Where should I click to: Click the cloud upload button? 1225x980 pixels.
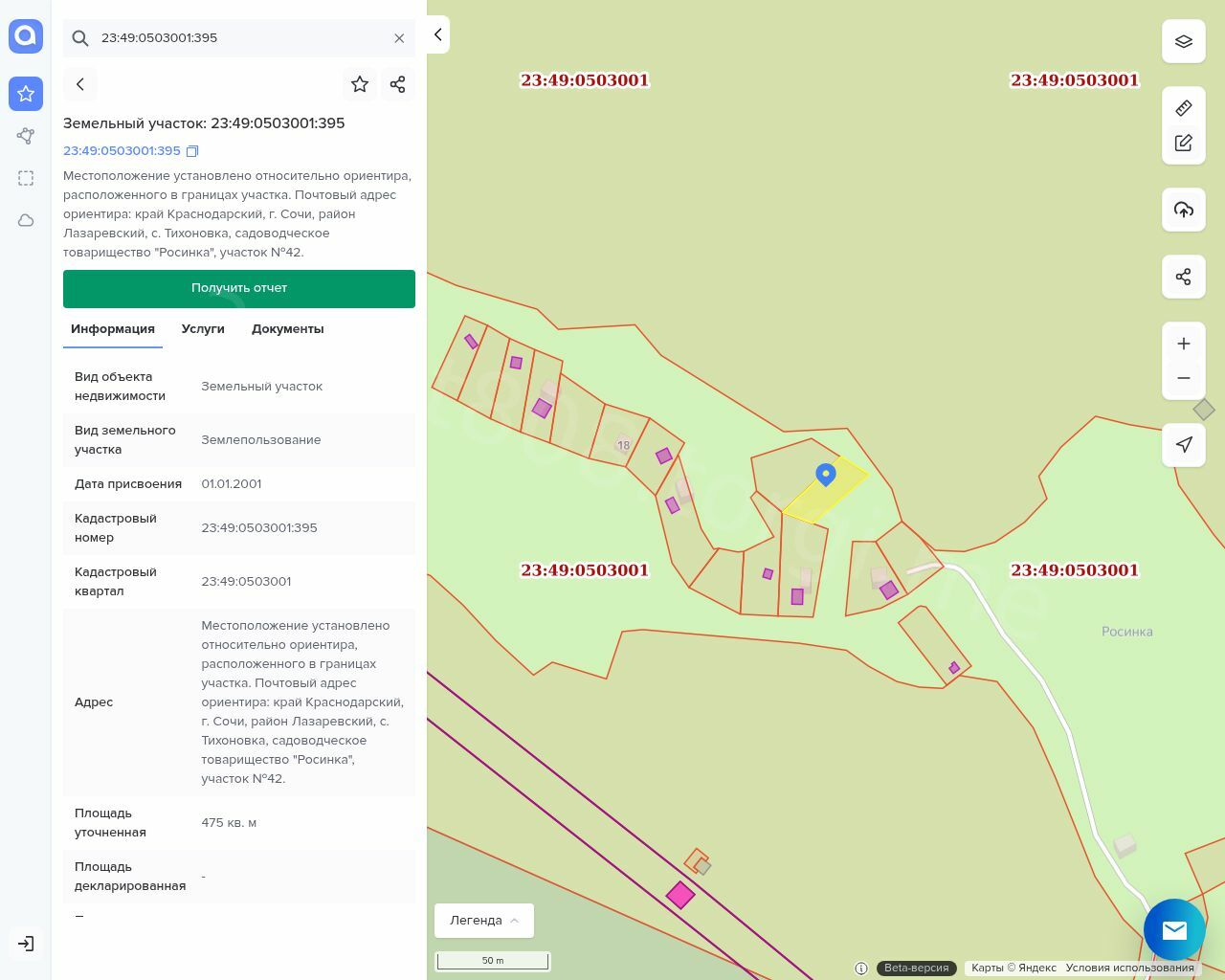pos(1183,210)
